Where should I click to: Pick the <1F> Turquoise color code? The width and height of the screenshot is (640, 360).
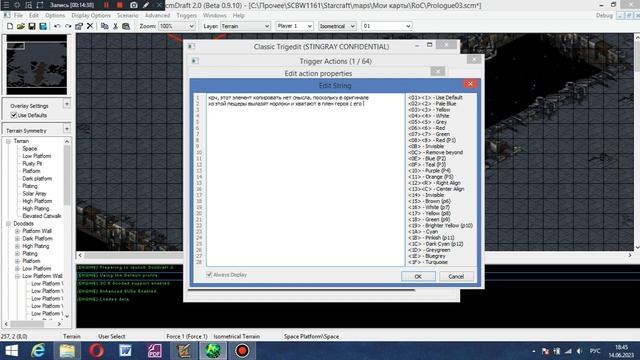point(428,262)
